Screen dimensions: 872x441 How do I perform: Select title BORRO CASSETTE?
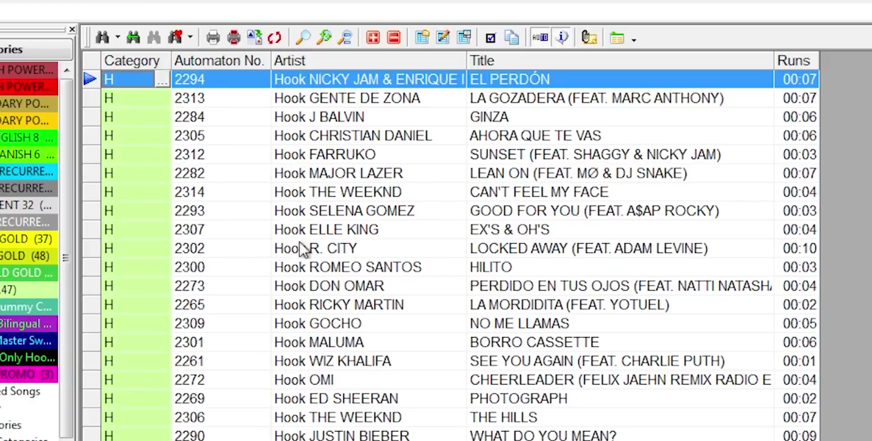[x=534, y=342]
